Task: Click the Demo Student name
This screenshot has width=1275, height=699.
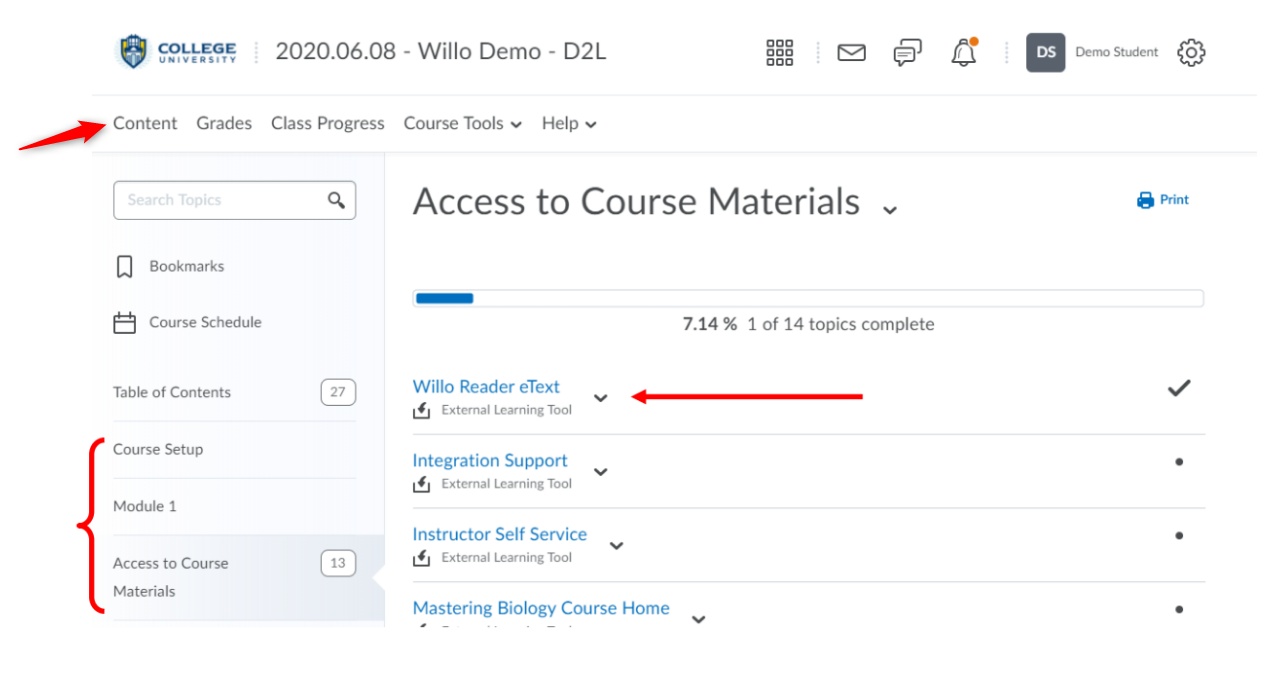Action: pos(1117,52)
